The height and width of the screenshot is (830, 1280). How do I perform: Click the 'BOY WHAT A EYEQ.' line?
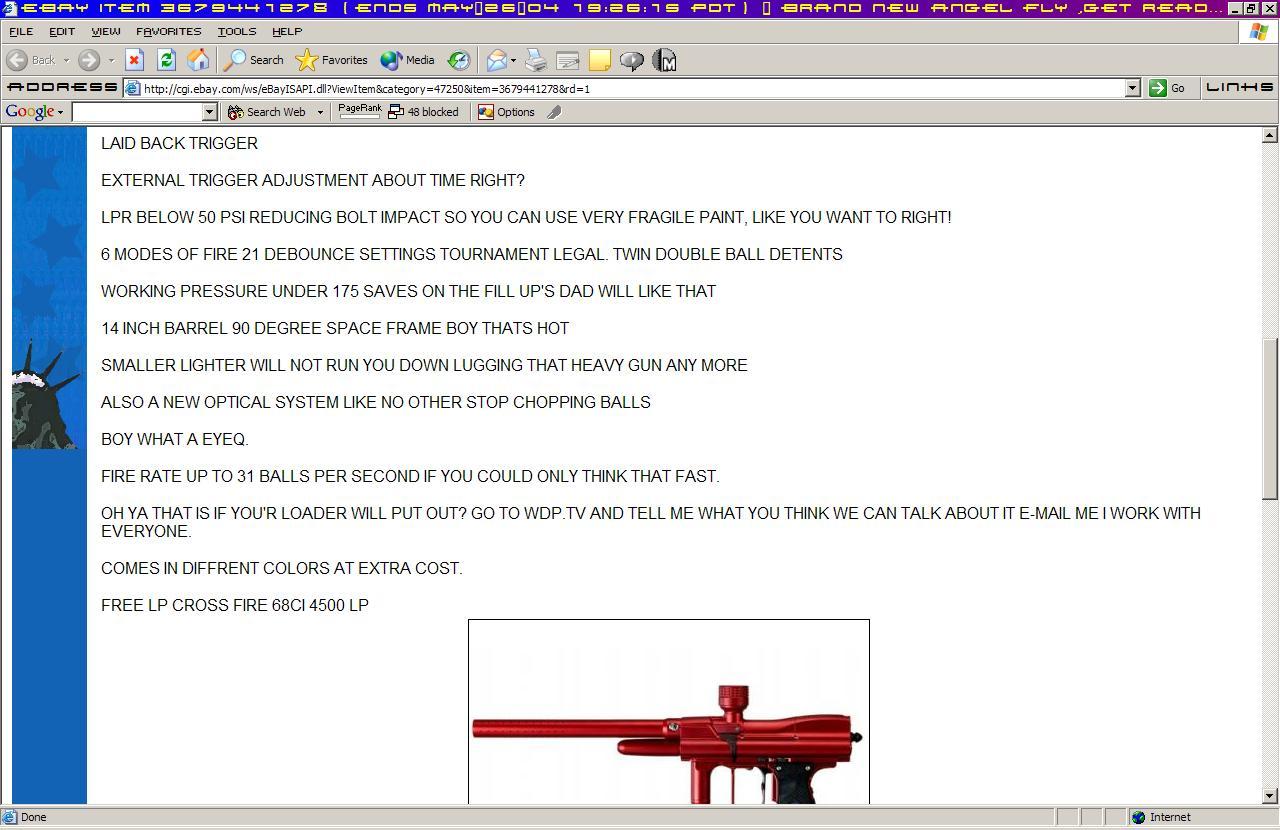[x=174, y=439]
